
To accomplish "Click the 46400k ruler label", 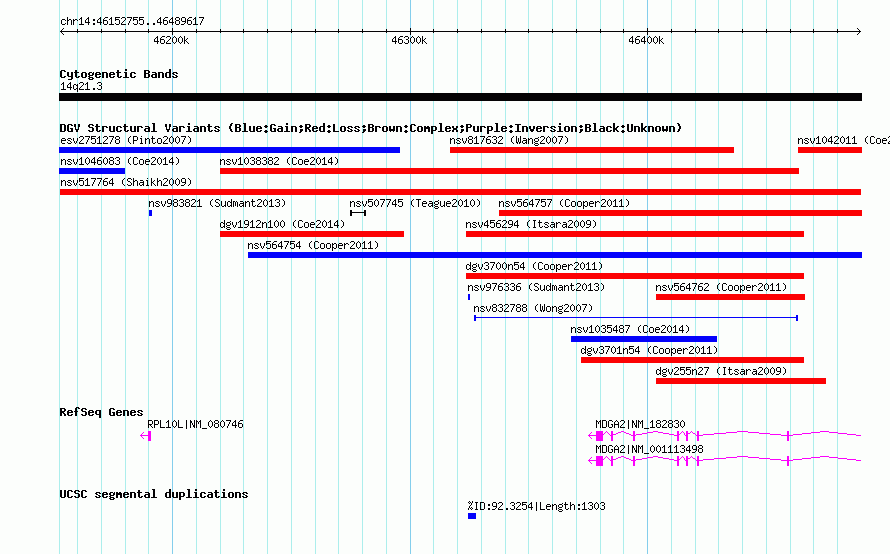I will point(646,40).
